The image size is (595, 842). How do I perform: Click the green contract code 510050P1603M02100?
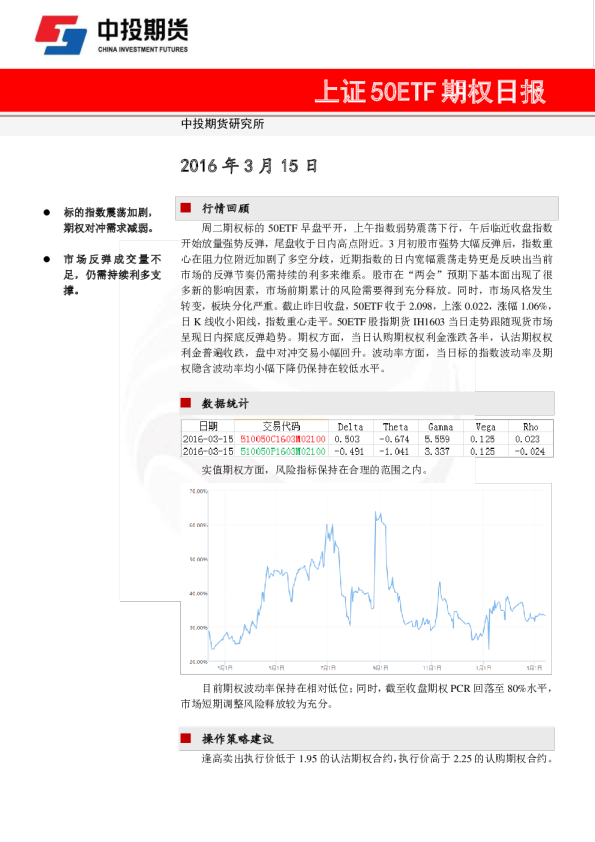click(x=282, y=452)
